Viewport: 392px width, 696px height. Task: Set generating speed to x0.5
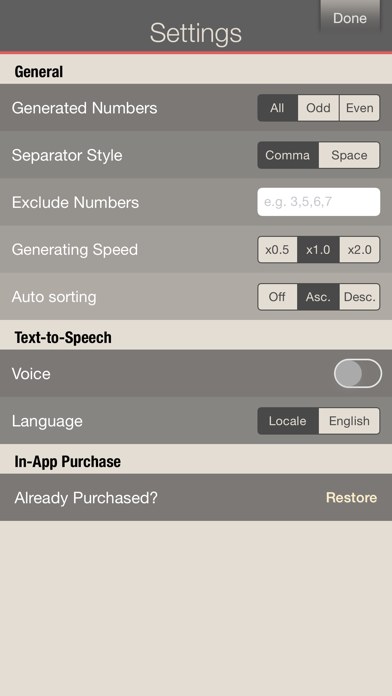[x=277, y=249]
